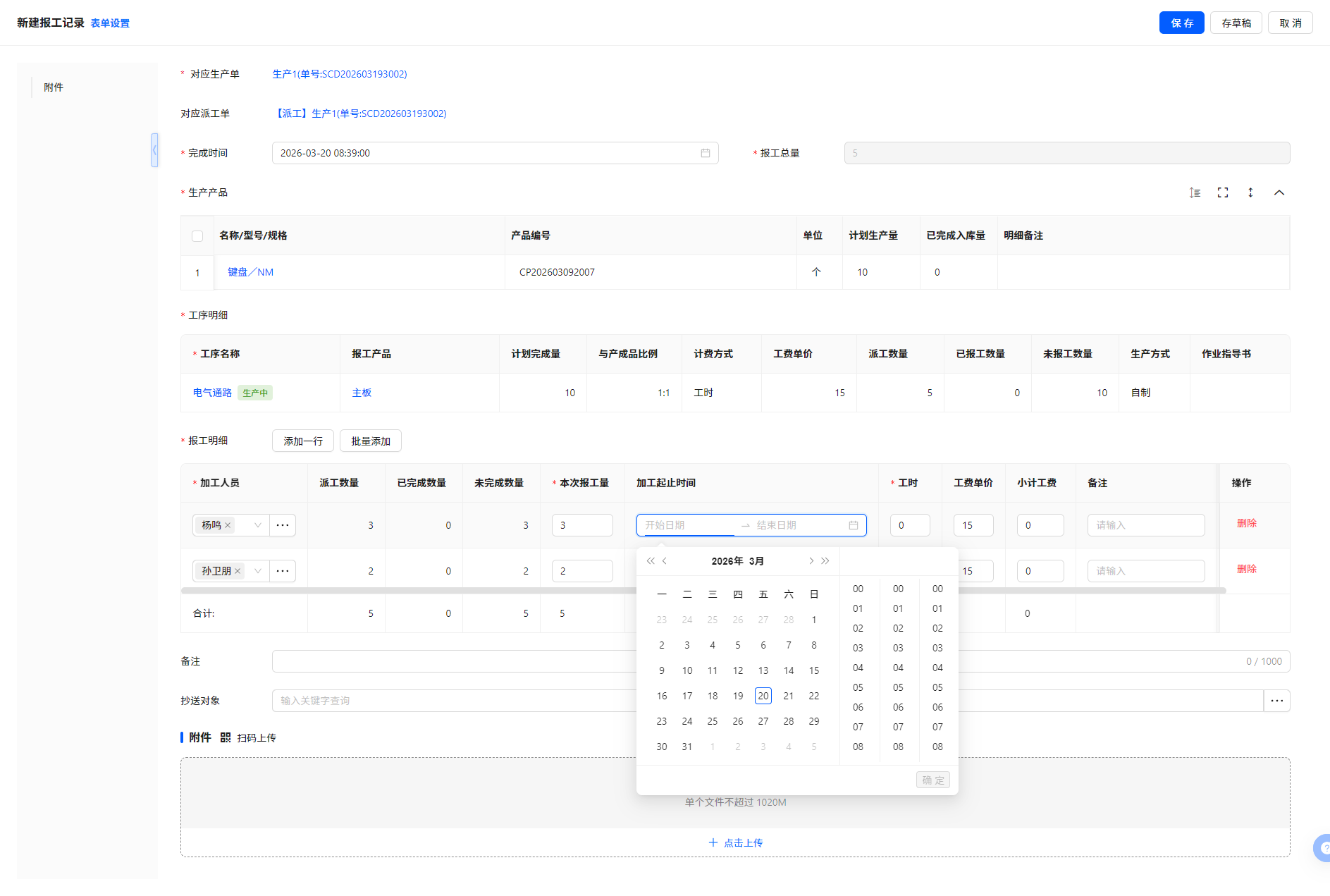Screen dimensions: 1330x896
Task: Collapse the left sidebar panel handle
Action: (x=154, y=150)
